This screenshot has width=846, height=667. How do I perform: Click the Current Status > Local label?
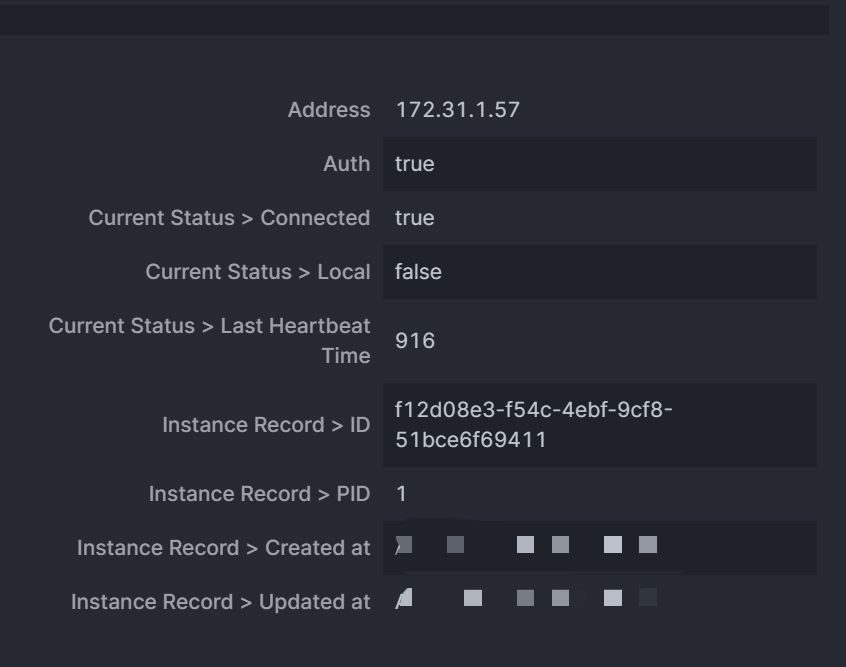click(257, 272)
